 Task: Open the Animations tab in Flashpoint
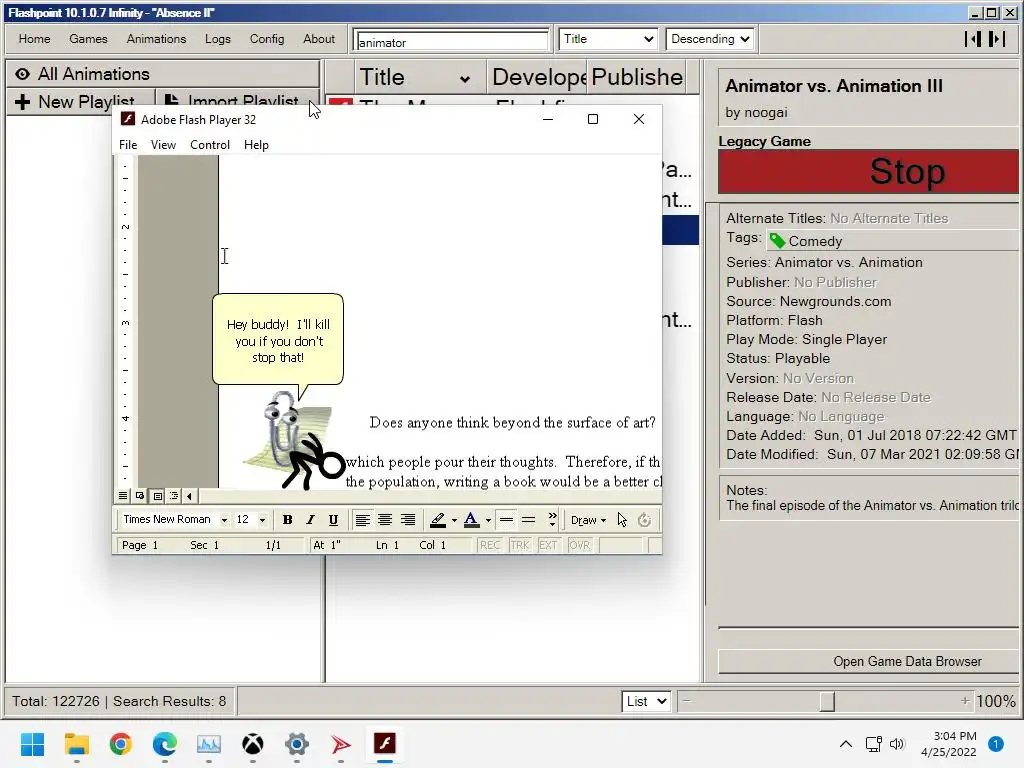coord(156,39)
